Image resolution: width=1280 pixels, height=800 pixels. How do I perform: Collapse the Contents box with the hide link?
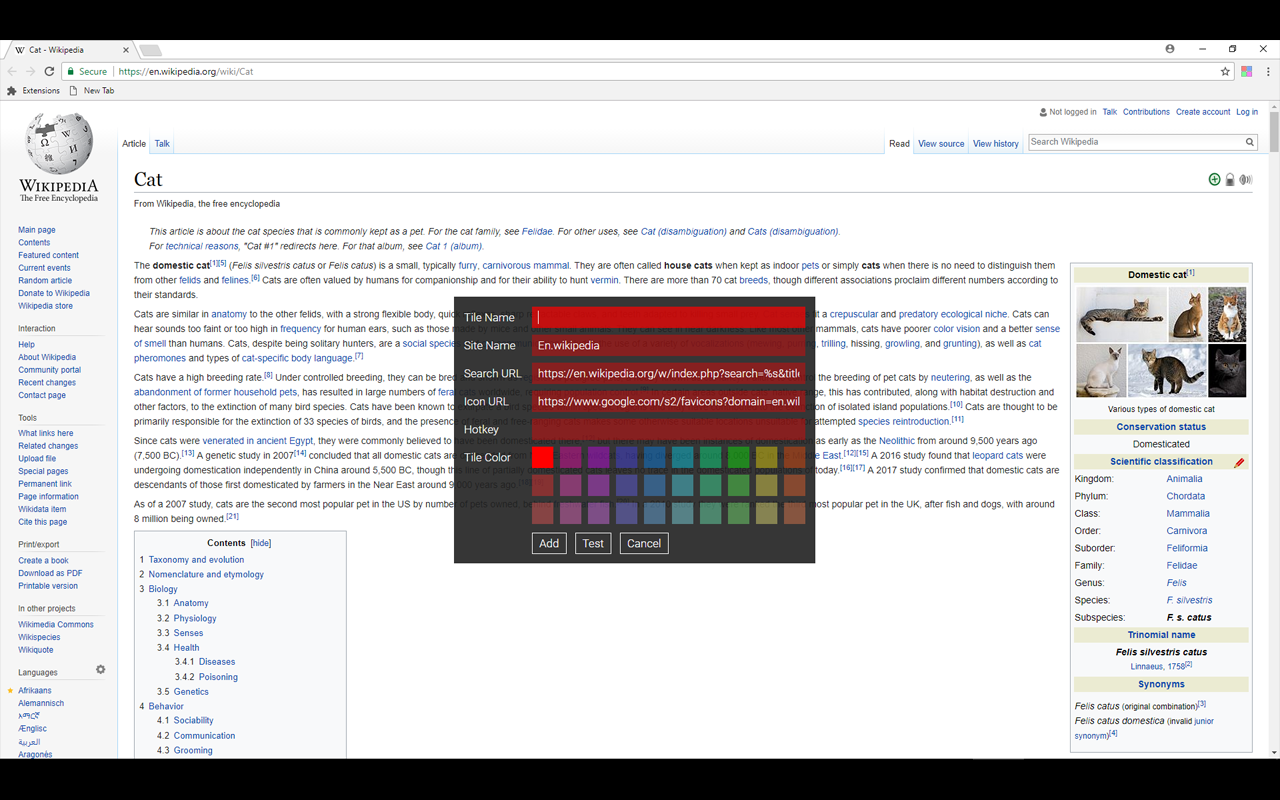pyautogui.click(x=261, y=543)
